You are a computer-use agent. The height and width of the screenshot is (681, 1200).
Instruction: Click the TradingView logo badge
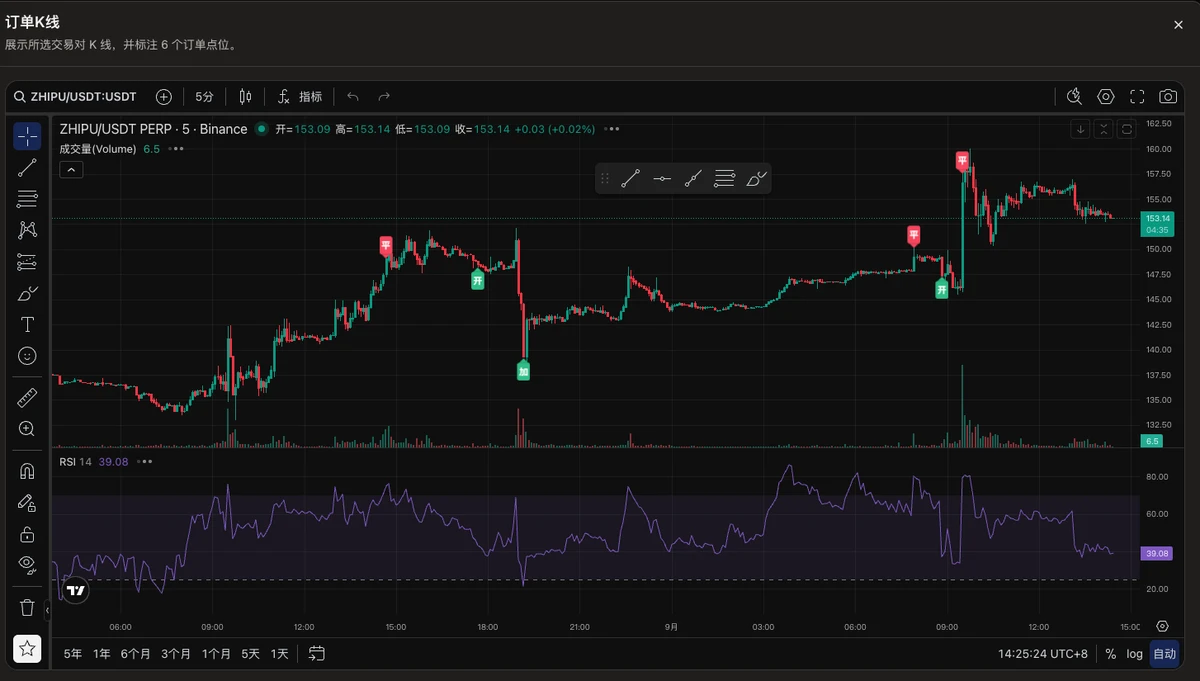point(75,591)
